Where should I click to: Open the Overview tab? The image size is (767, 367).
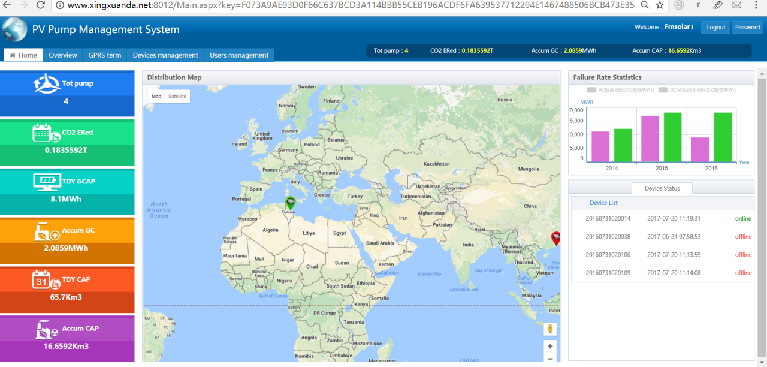pyautogui.click(x=63, y=55)
